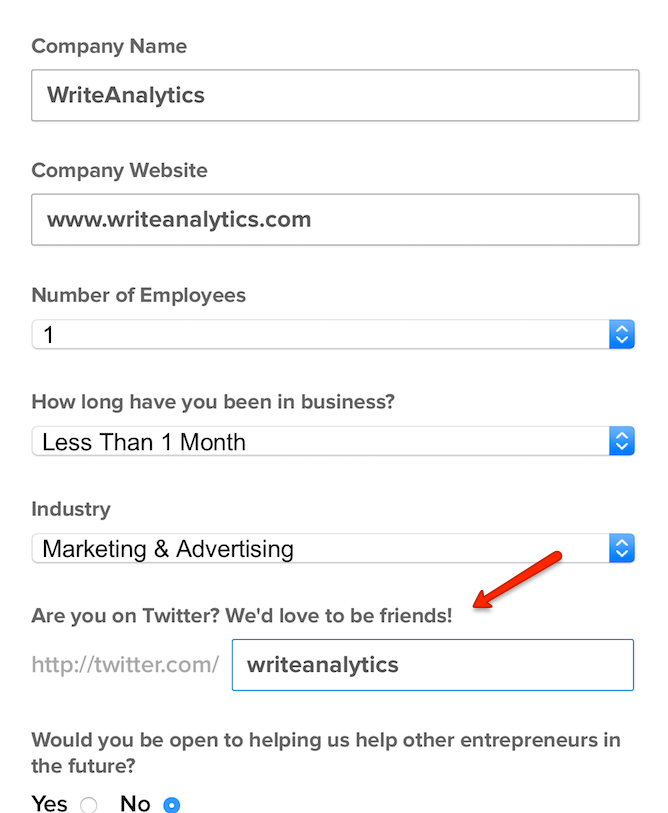Image resolution: width=668 pixels, height=813 pixels.
Task: Expand the Less Than 1 Month dropdown
Action: [320, 441]
